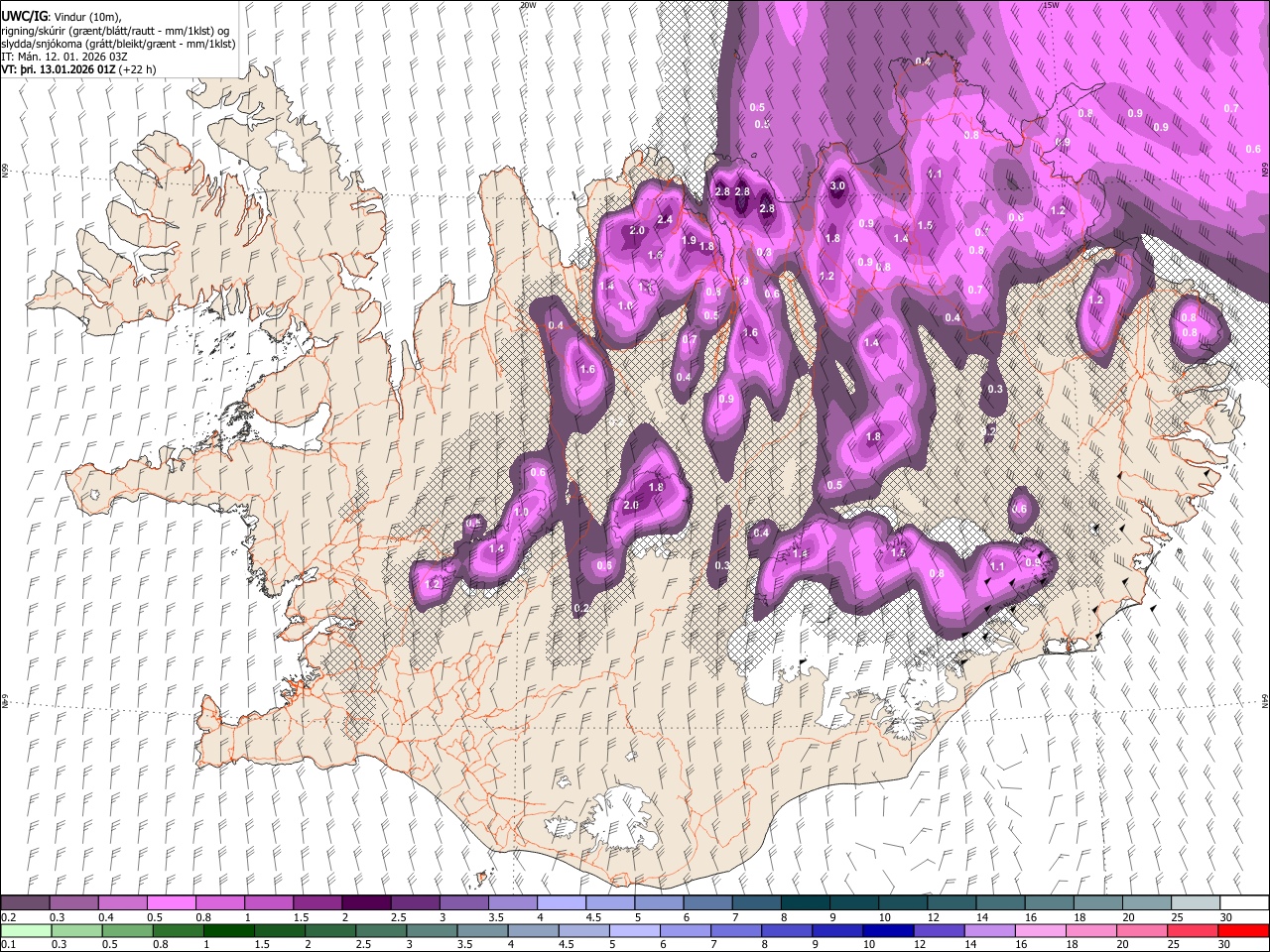Image resolution: width=1270 pixels, height=952 pixels.
Task: Click the violet 12–14 swatch in lower scale
Action: click(938, 930)
